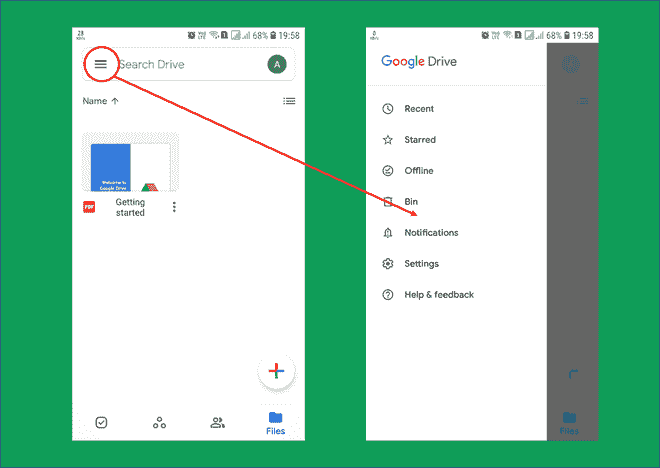Click the star icon beside Starred
The width and height of the screenshot is (660, 468).
pos(388,140)
